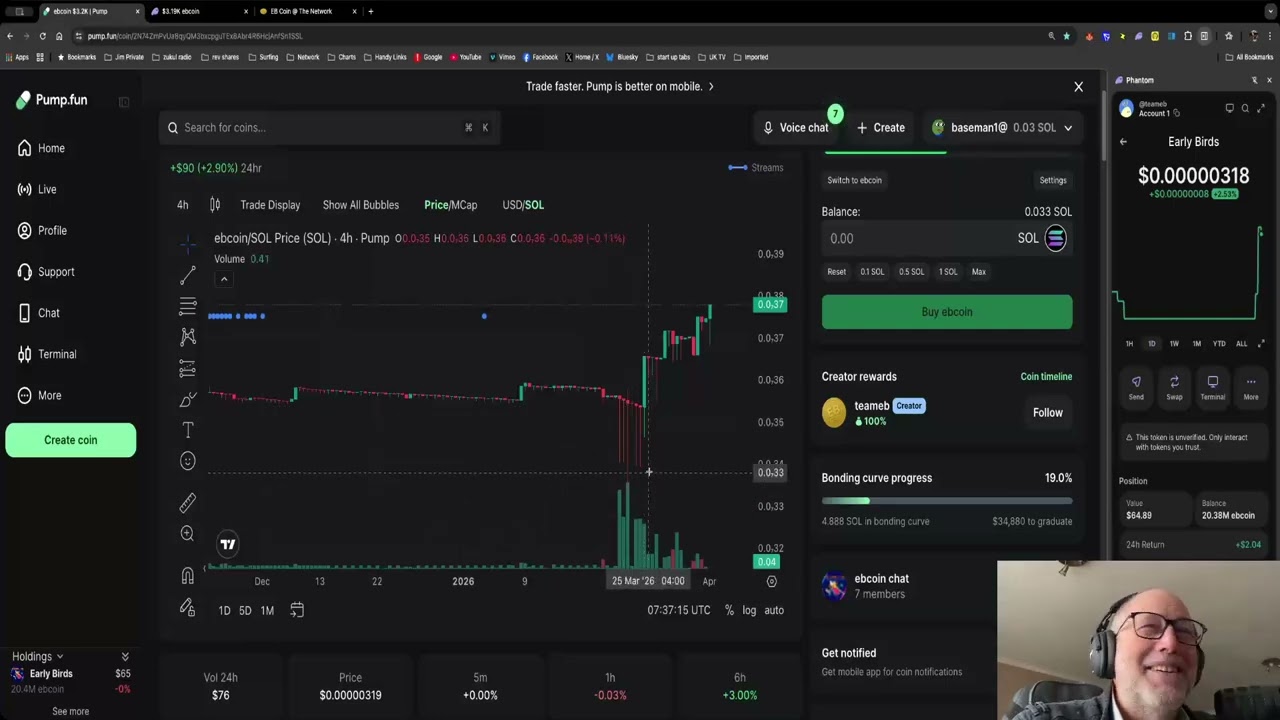Select the 0.5 SOL preset amount
The width and height of the screenshot is (1280, 720).
click(x=911, y=272)
